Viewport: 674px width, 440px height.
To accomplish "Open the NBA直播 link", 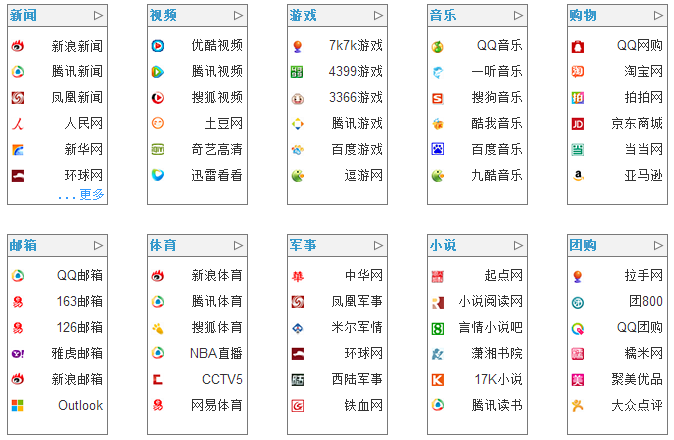I will pyautogui.click(x=216, y=353).
